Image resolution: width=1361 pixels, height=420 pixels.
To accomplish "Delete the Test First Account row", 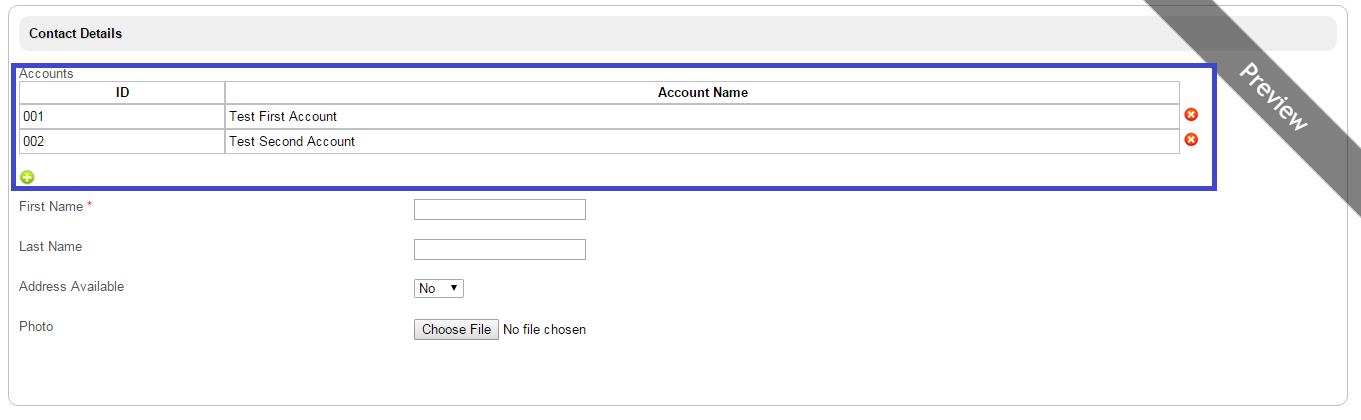I will (x=1191, y=116).
